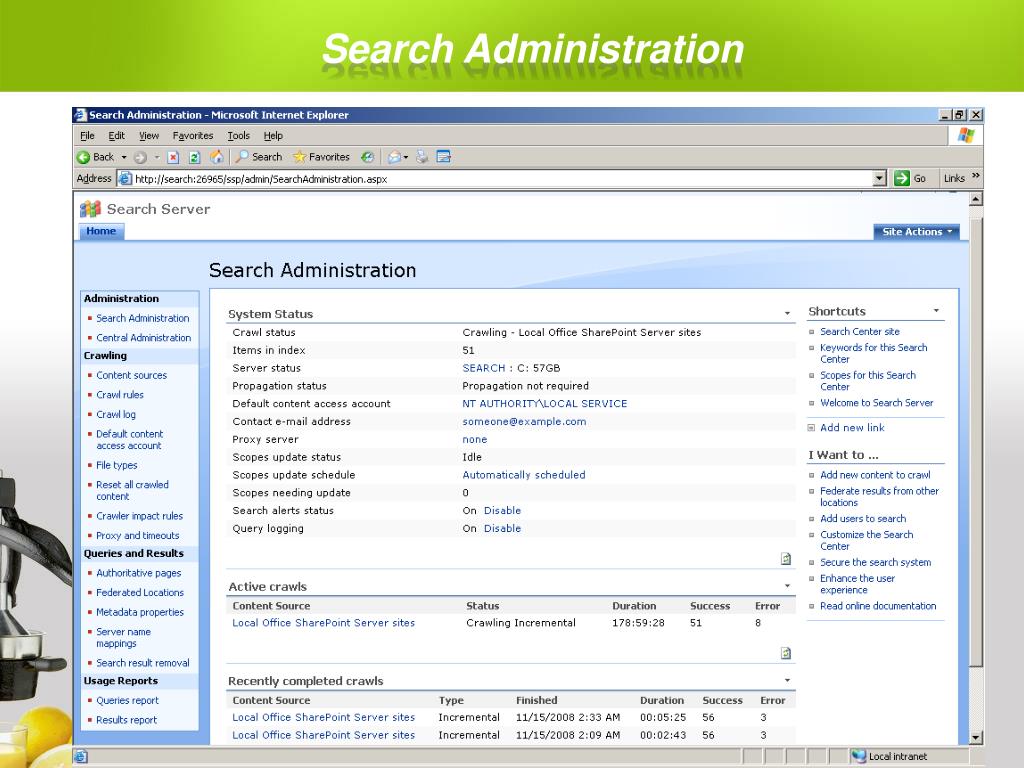This screenshot has height=768, width=1024.
Task: Click the Crawler impact rules link
Action: (x=139, y=516)
